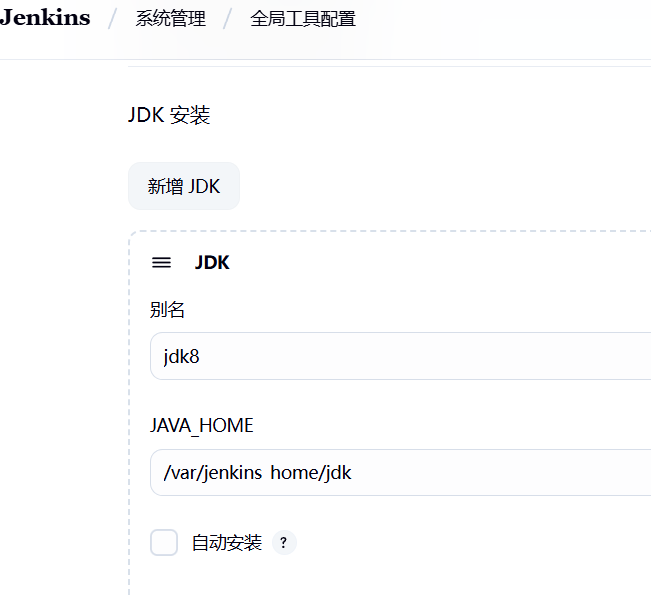Focus the 别名 input containing jdk8
The height and width of the screenshot is (598, 651).
coord(400,356)
